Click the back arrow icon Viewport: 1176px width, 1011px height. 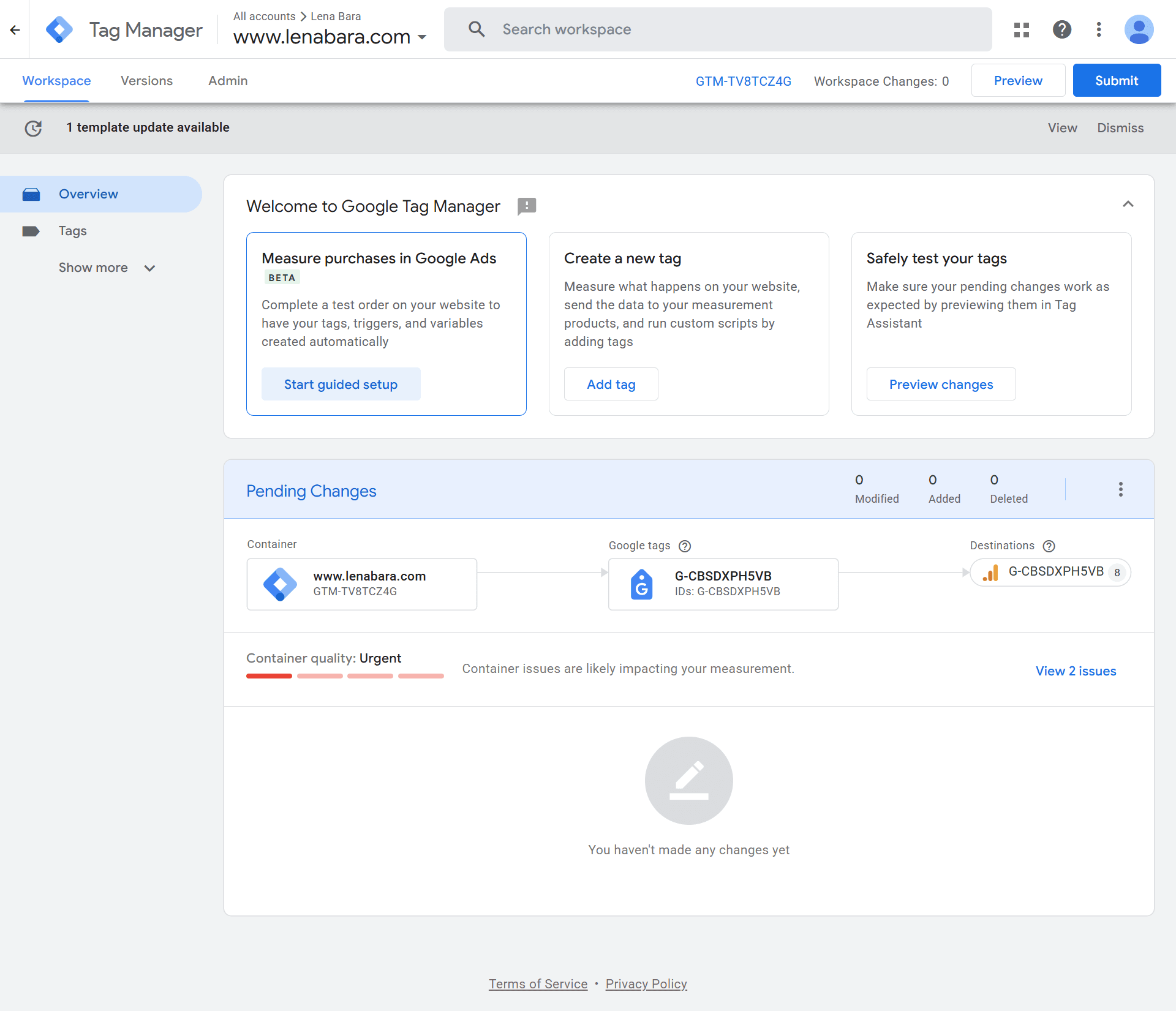(x=15, y=29)
